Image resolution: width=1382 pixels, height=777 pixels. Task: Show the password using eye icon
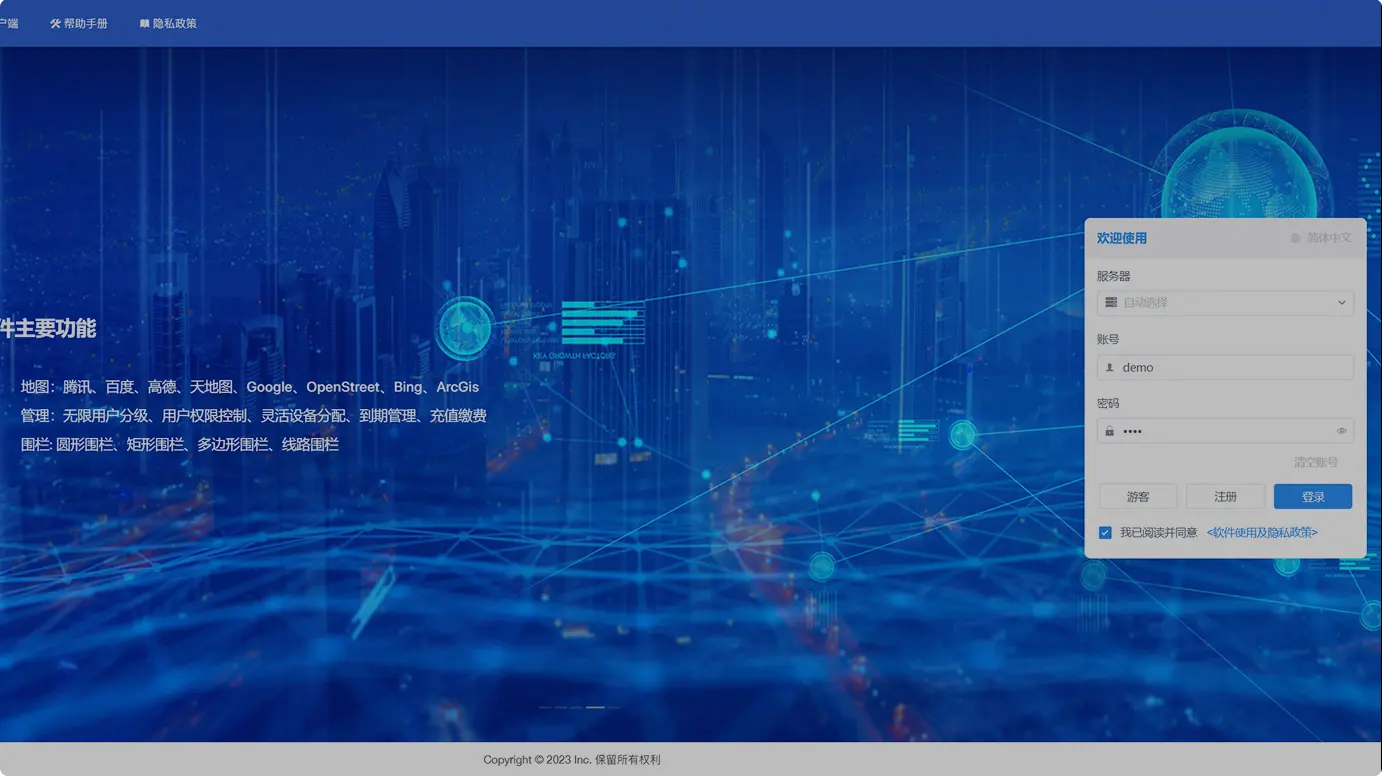point(1341,431)
